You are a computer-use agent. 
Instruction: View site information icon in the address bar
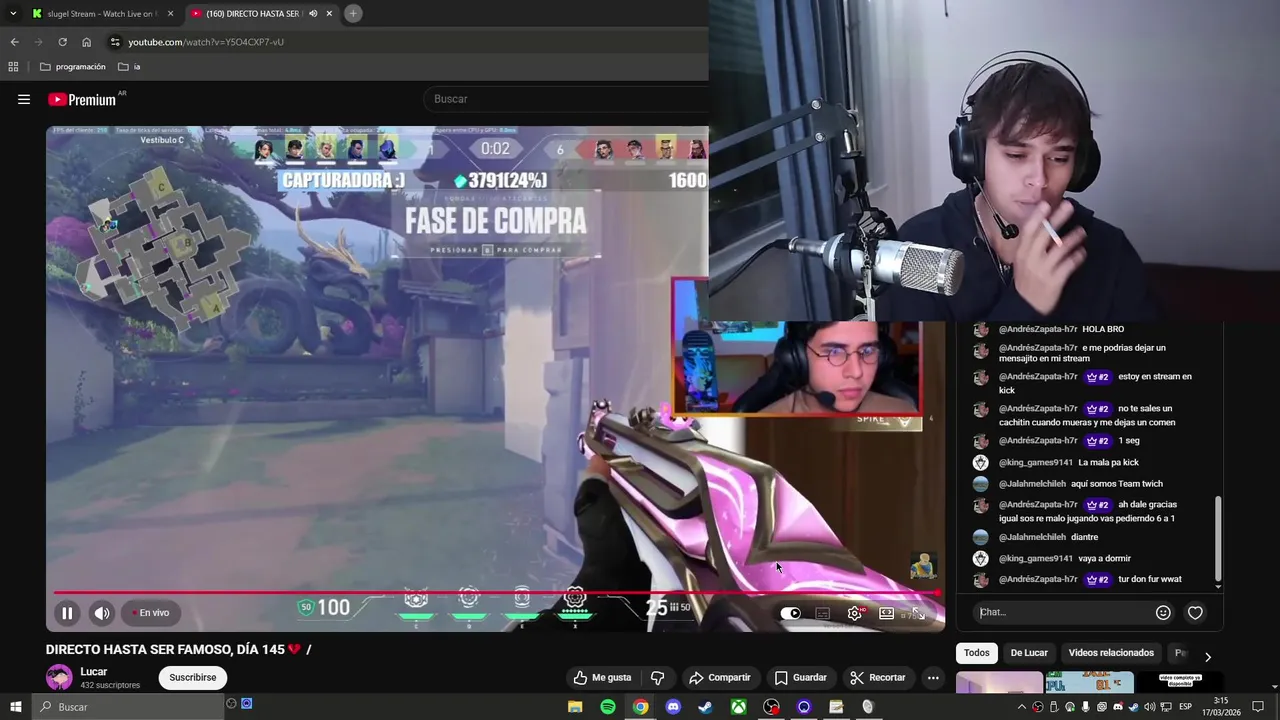115,42
